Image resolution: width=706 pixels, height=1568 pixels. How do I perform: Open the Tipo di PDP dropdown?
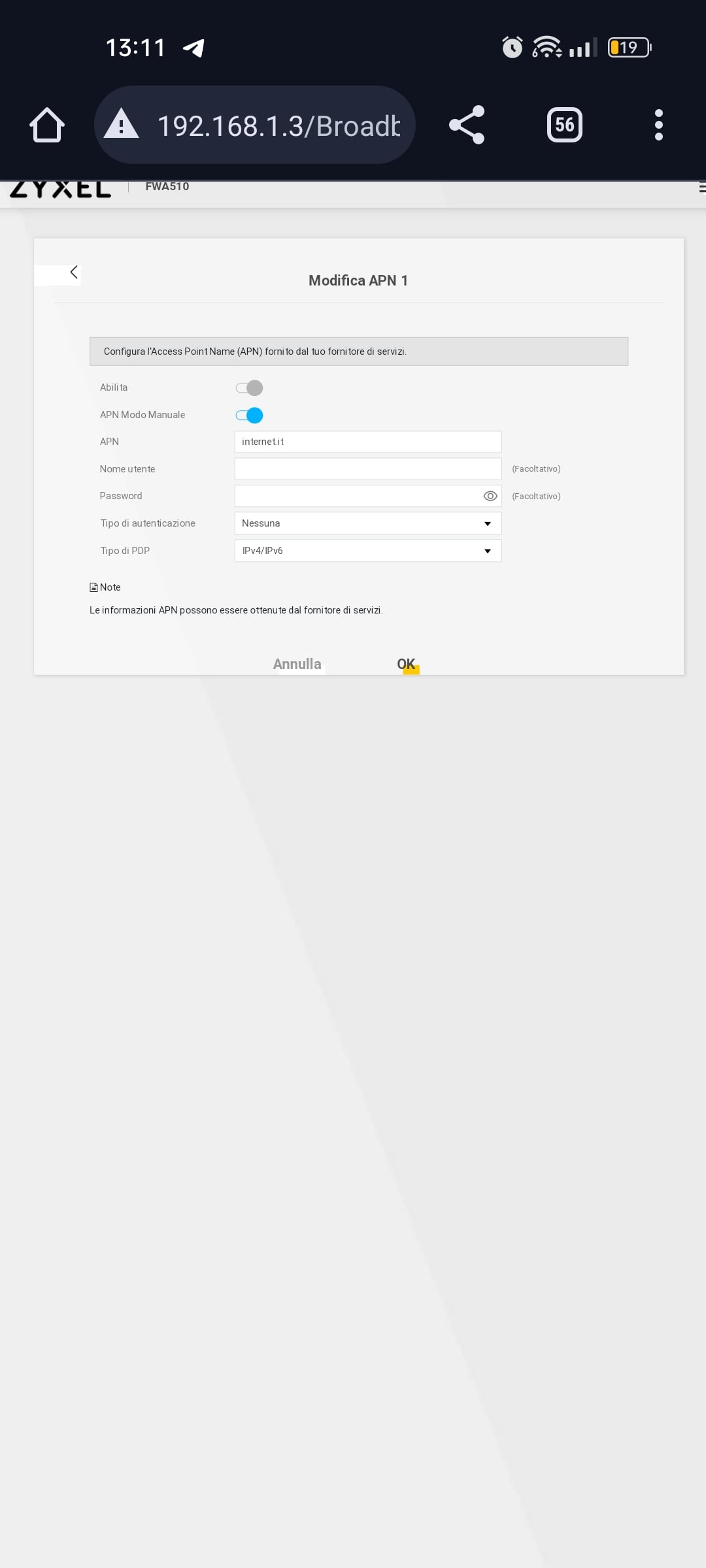click(x=368, y=551)
